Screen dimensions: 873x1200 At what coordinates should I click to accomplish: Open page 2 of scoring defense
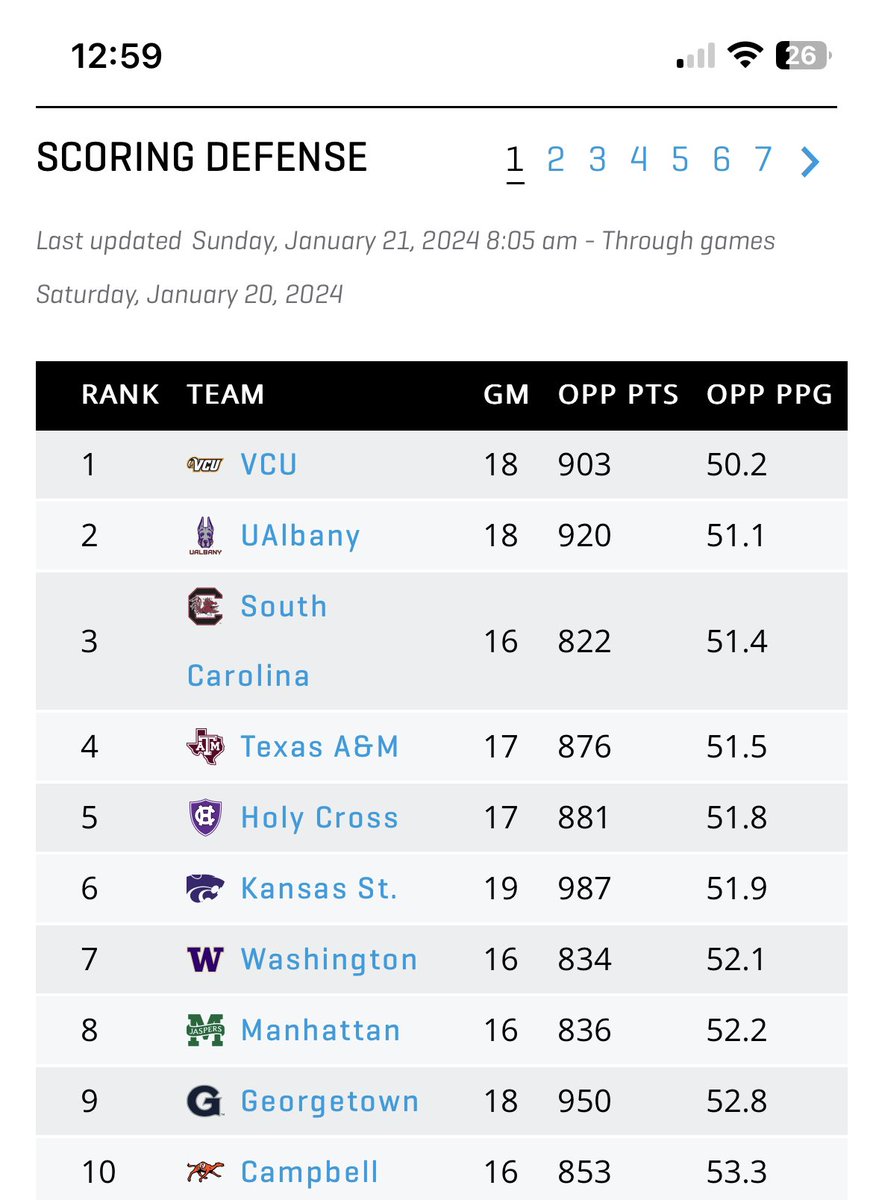556,159
